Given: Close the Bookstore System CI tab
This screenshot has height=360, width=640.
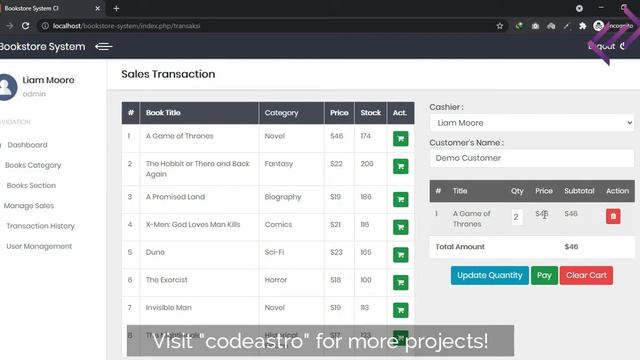Looking at the screenshot, I should point(98,8).
